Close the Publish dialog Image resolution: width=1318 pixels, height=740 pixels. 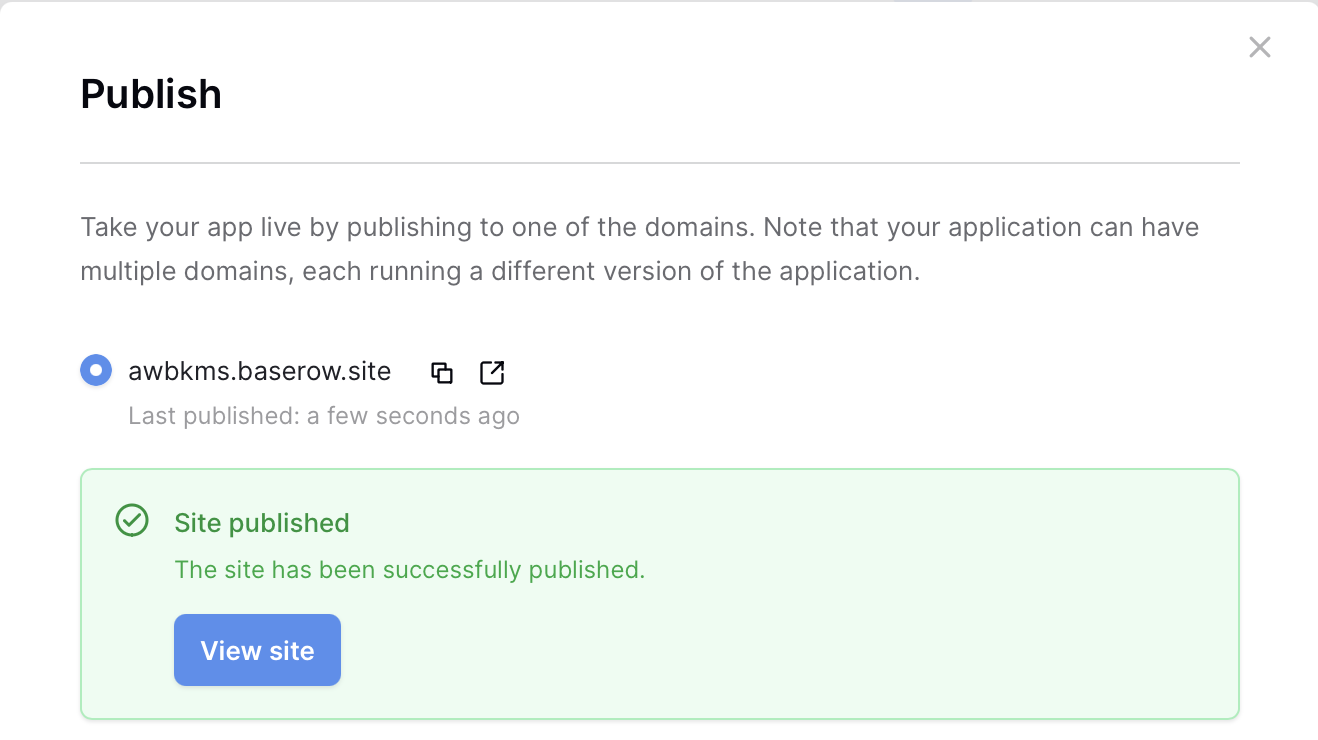pyautogui.click(x=1259, y=47)
